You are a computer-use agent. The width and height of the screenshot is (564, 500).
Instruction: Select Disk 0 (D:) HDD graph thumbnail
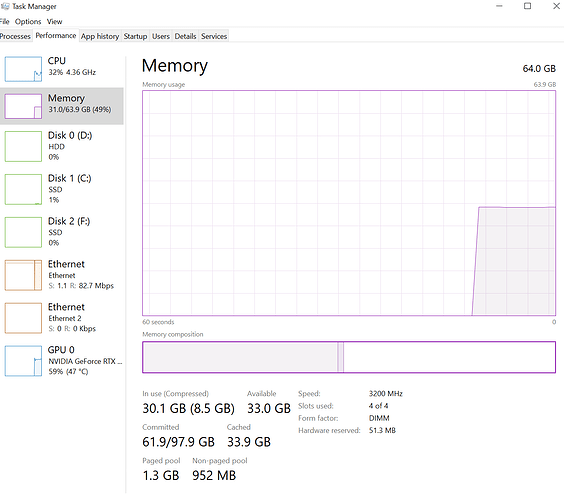tap(23, 146)
